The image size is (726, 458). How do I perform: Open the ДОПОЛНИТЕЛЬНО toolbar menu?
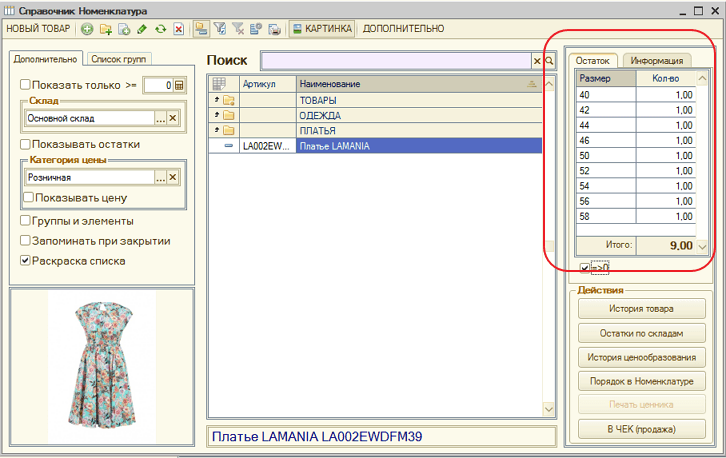click(403, 29)
